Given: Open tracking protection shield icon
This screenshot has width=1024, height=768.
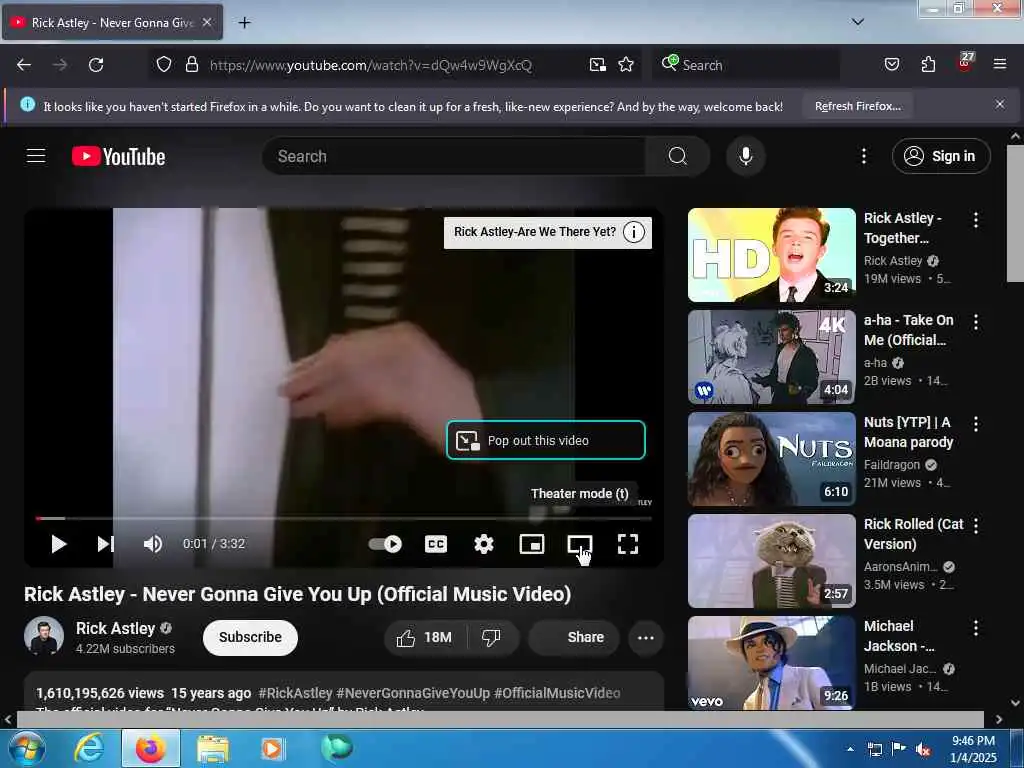Looking at the screenshot, I should coord(164,64).
